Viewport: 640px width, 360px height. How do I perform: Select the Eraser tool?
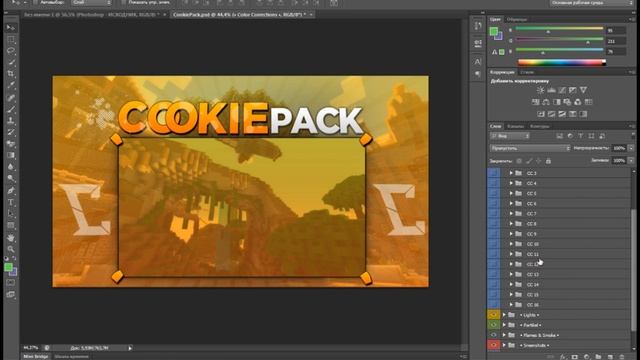coord(11,144)
